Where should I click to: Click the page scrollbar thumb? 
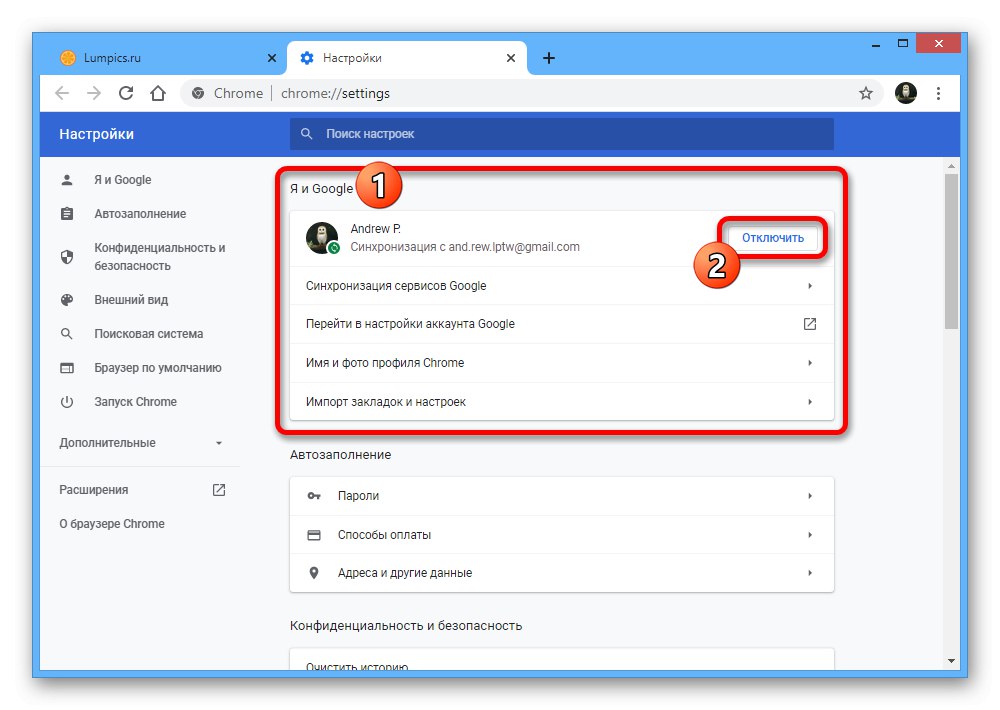(x=951, y=251)
